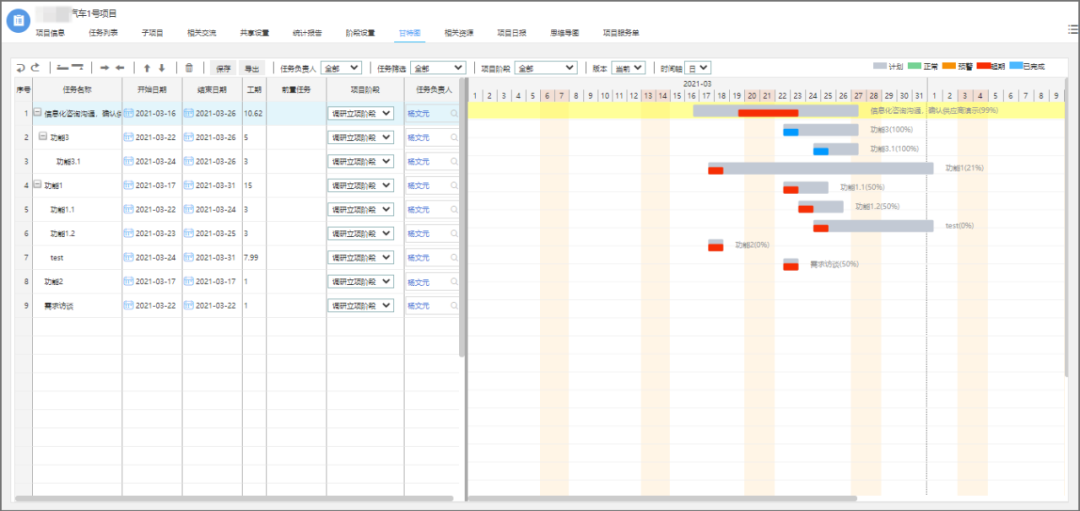Open the phase dropdown in 功能3.1 row
The image size is (1080, 511).
coord(361,161)
